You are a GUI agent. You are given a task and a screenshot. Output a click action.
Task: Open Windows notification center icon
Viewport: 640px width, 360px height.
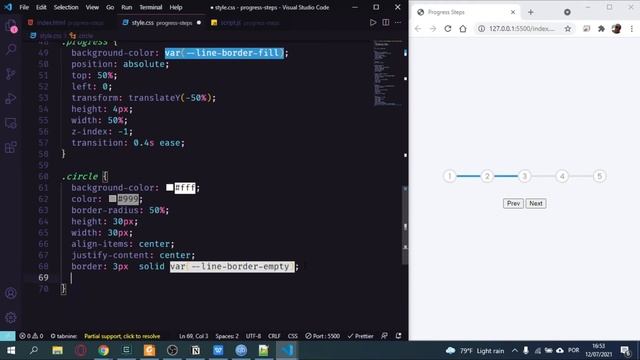[x=625, y=351]
